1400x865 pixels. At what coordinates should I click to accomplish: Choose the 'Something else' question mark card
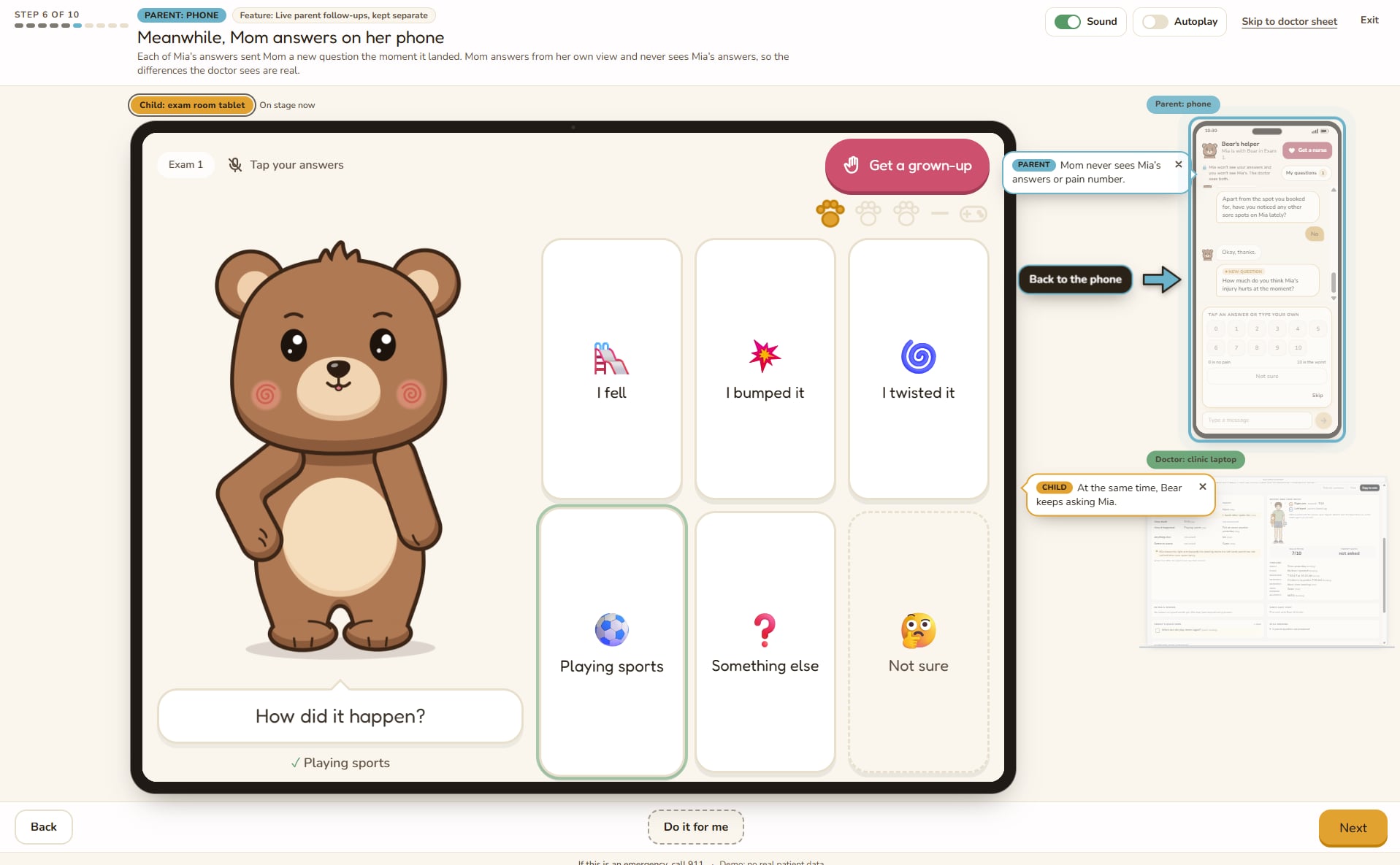[765, 642]
